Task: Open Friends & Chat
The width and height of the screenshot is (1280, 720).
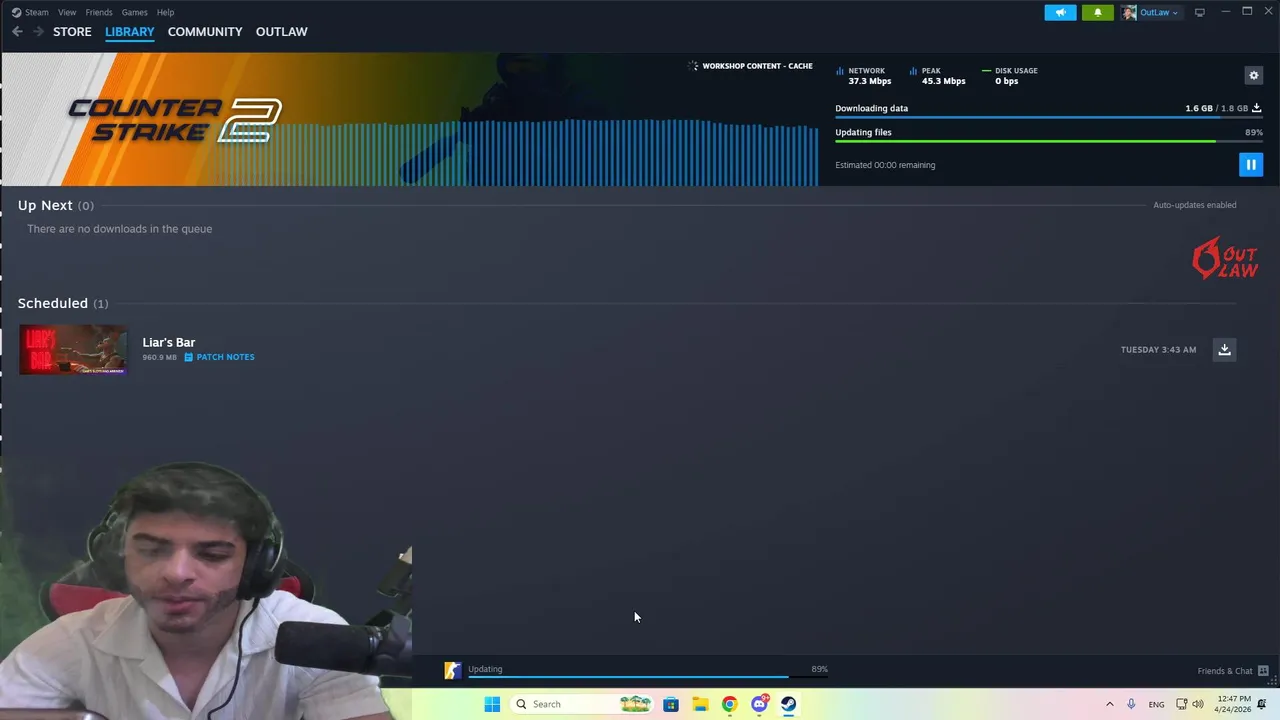Action: [1225, 671]
